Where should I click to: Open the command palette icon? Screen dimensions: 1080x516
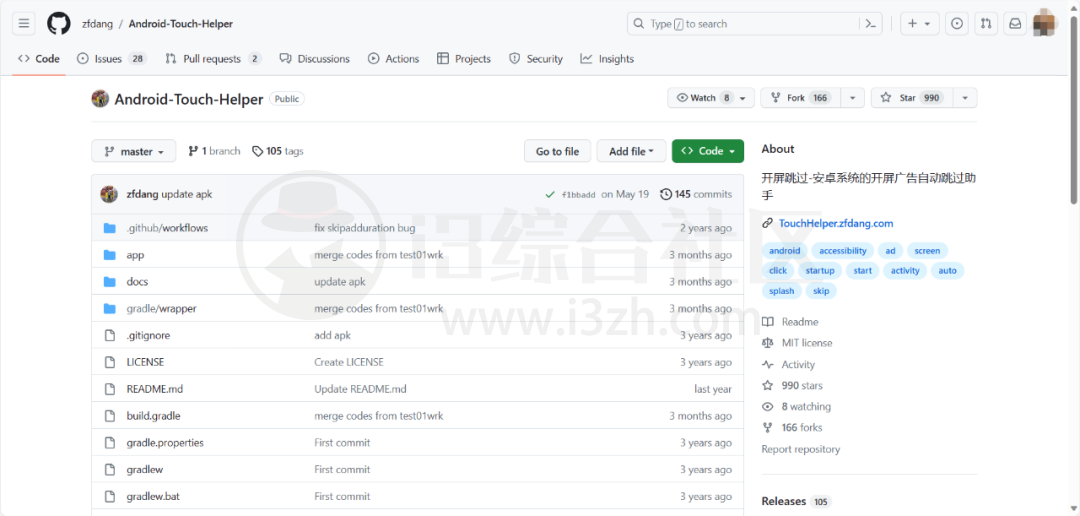pos(871,23)
